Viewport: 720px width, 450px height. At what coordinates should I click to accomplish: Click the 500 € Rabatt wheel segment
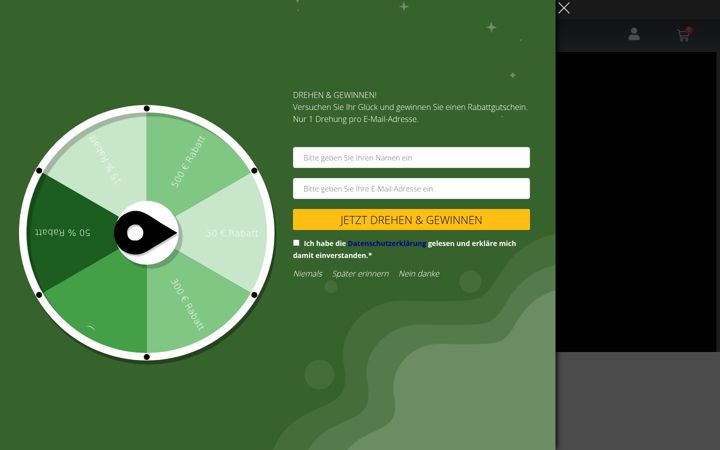coord(188,161)
